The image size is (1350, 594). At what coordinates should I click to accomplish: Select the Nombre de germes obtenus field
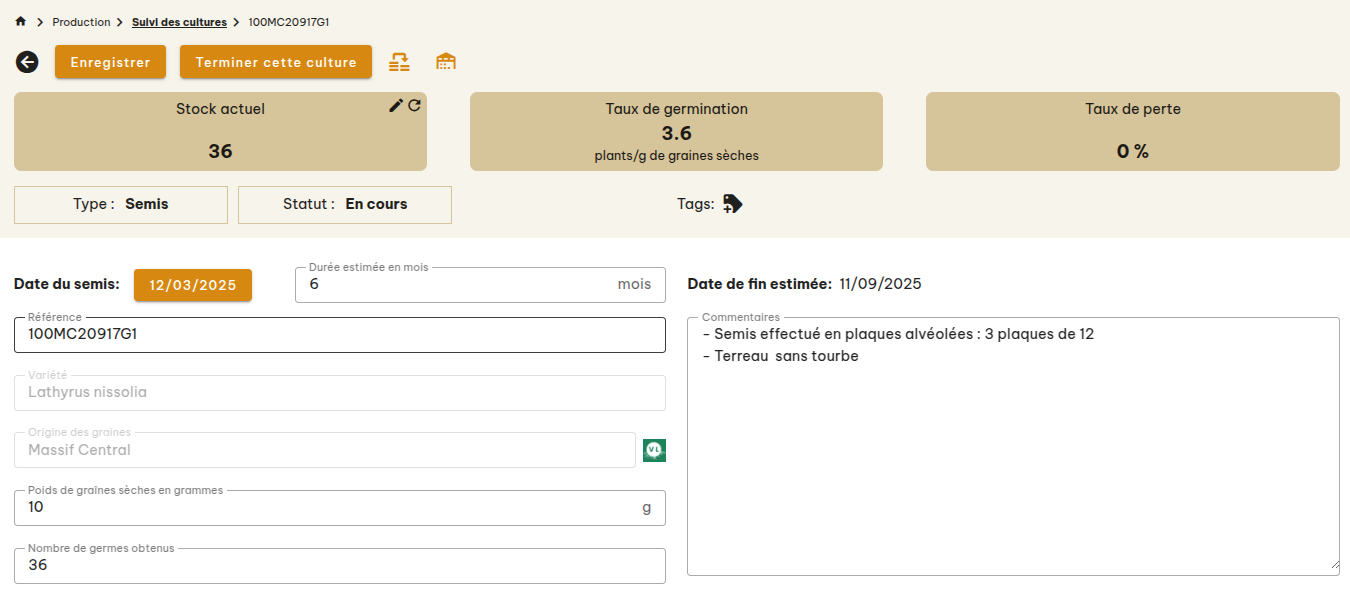click(340, 566)
